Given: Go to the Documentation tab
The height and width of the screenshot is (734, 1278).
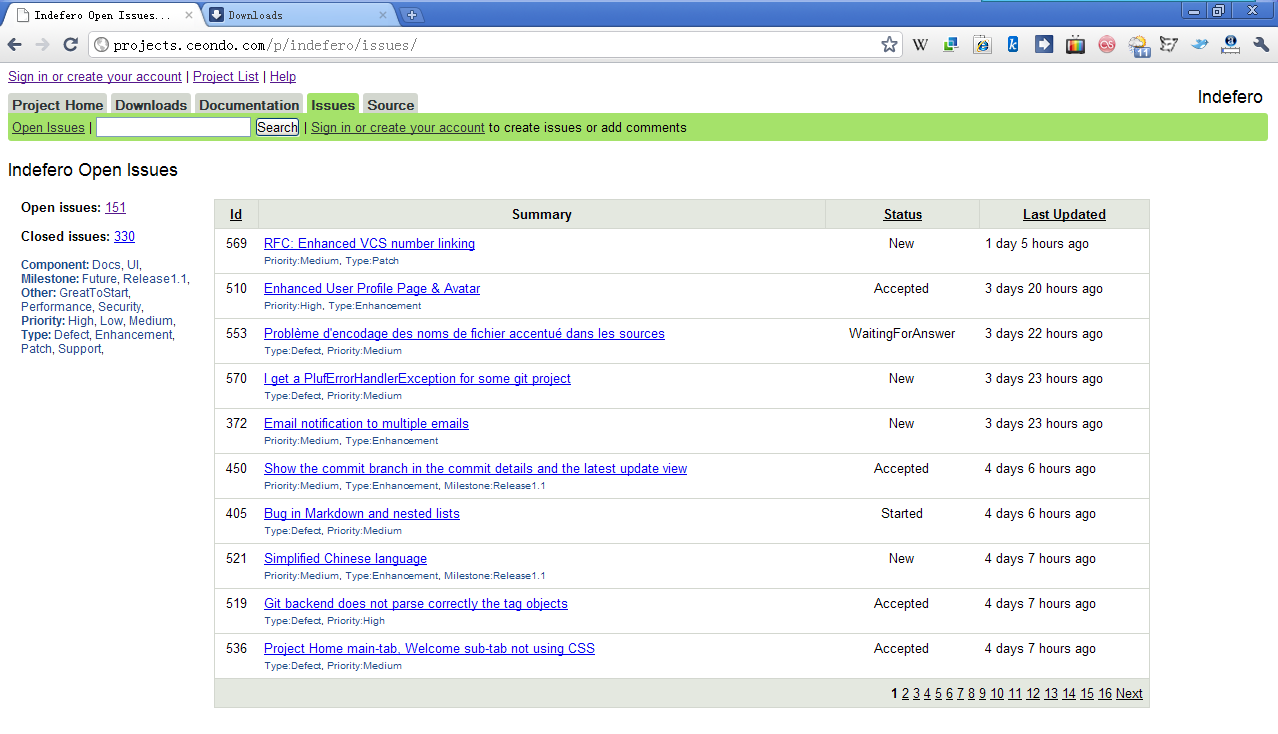Looking at the screenshot, I should (249, 105).
